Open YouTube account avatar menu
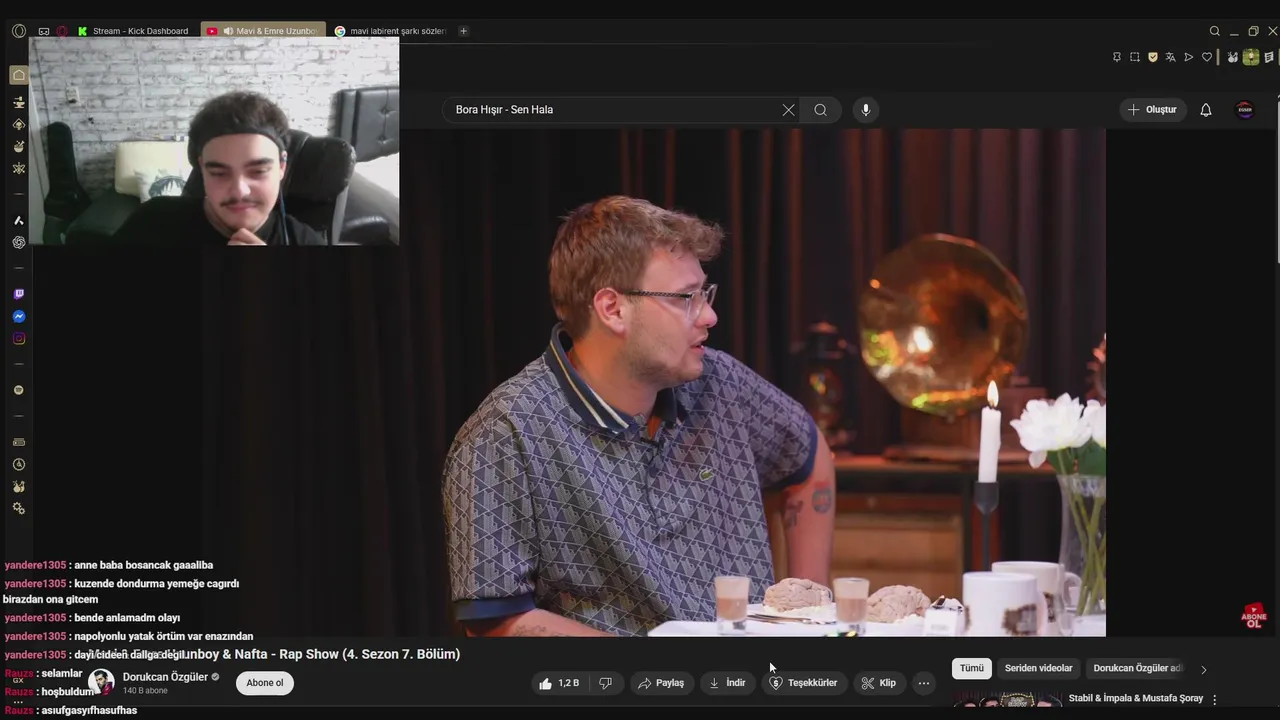 click(x=1245, y=110)
